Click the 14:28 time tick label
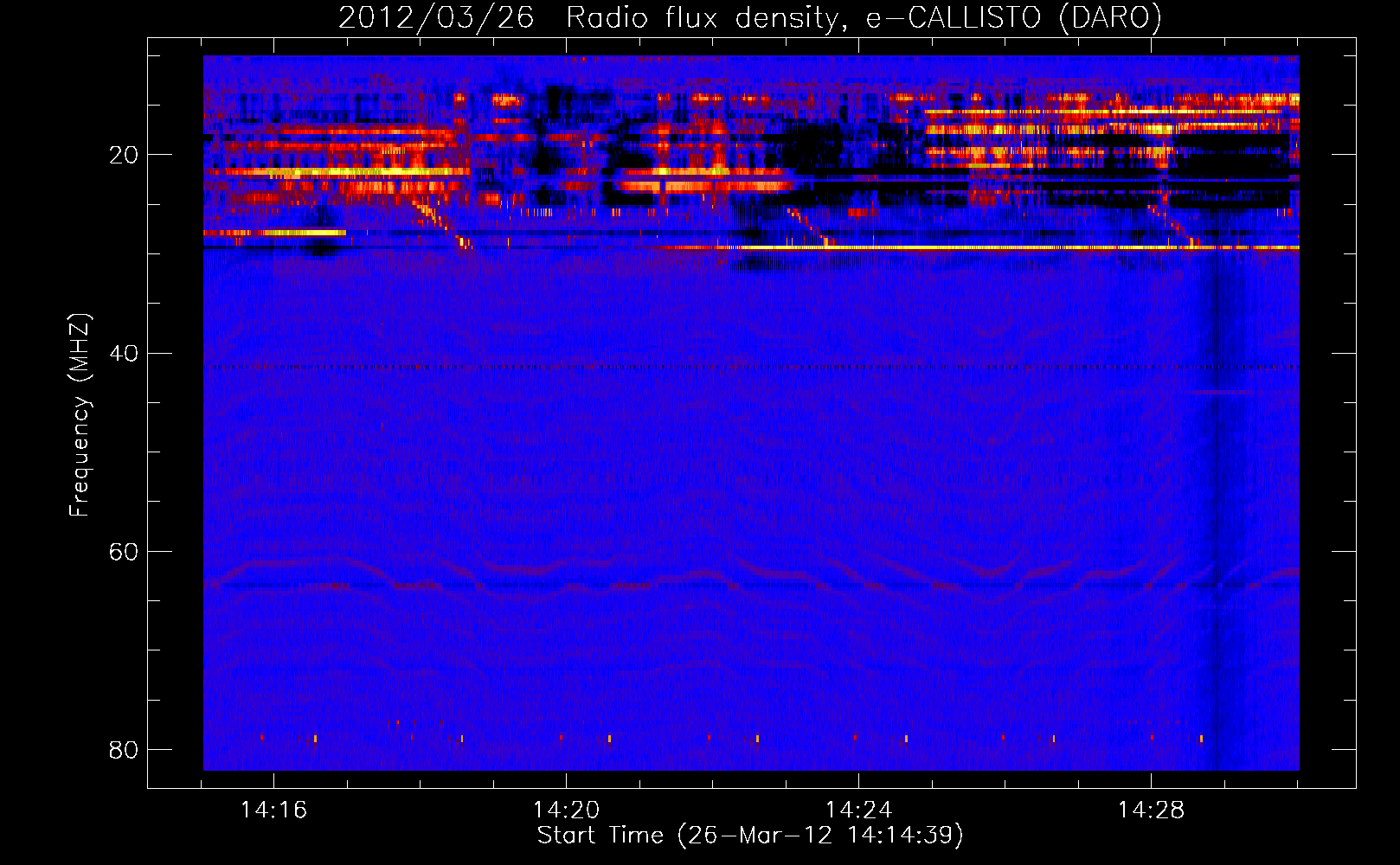 tap(1151, 811)
